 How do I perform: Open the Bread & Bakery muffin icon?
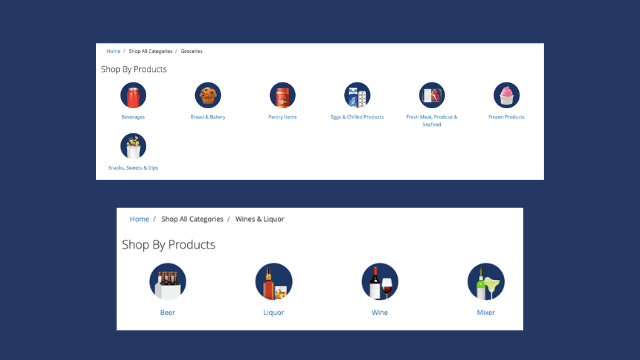[208, 95]
